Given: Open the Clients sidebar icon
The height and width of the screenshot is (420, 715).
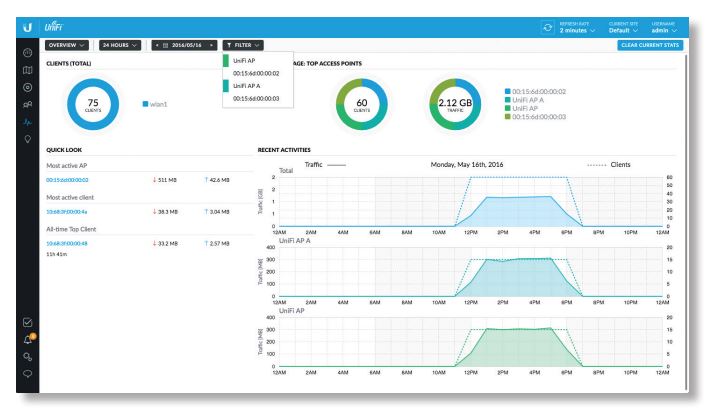Looking at the screenshot, I should [x=27, y=104].
